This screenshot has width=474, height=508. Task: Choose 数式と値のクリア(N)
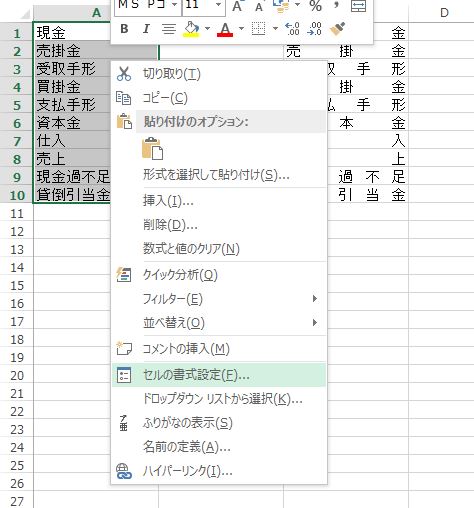[219, 249]
